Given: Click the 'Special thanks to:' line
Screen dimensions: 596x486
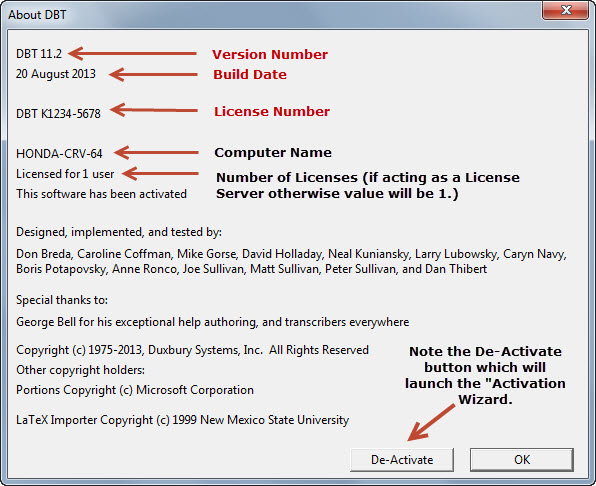Looking at the screenshot, I should click(x=62, y=300).
